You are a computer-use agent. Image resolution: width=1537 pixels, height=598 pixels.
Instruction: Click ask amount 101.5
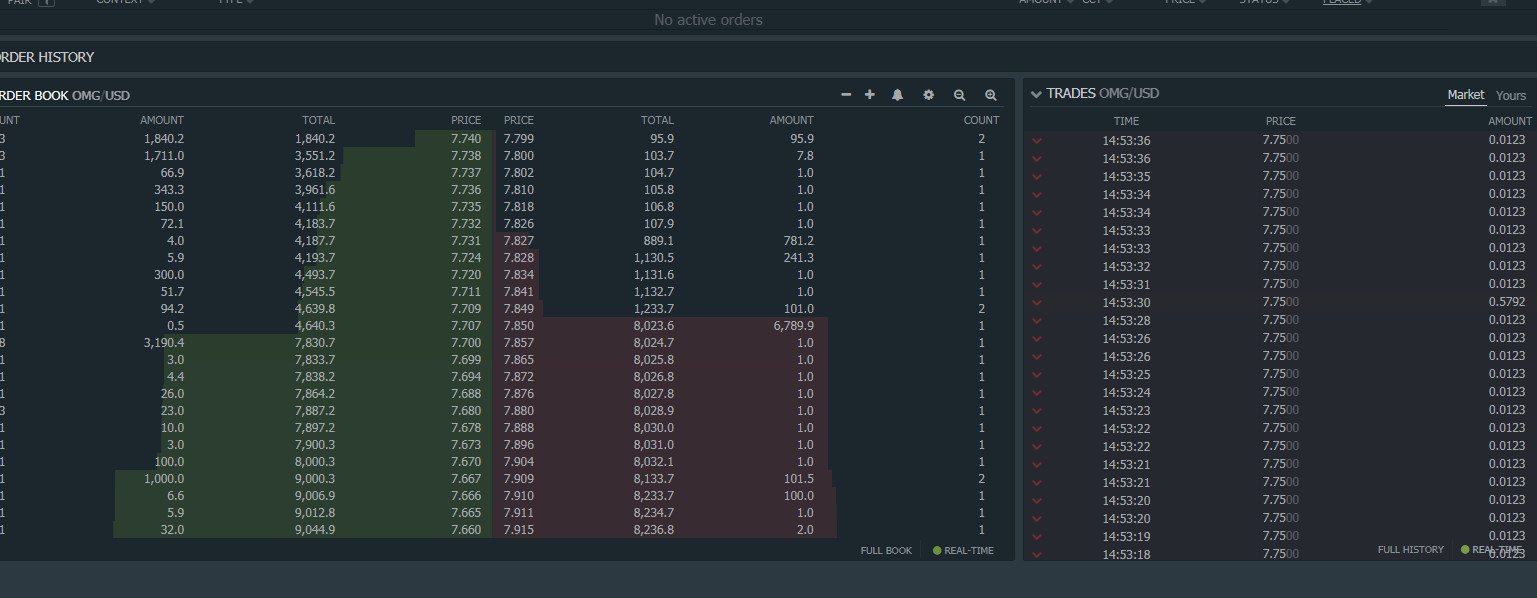pos(798,479)
